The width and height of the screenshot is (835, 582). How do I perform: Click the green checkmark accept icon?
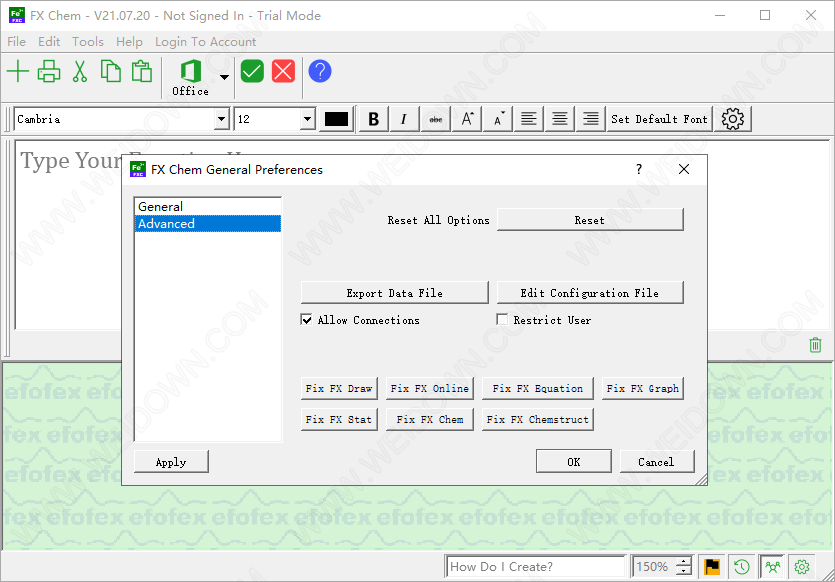click(252, 71)
